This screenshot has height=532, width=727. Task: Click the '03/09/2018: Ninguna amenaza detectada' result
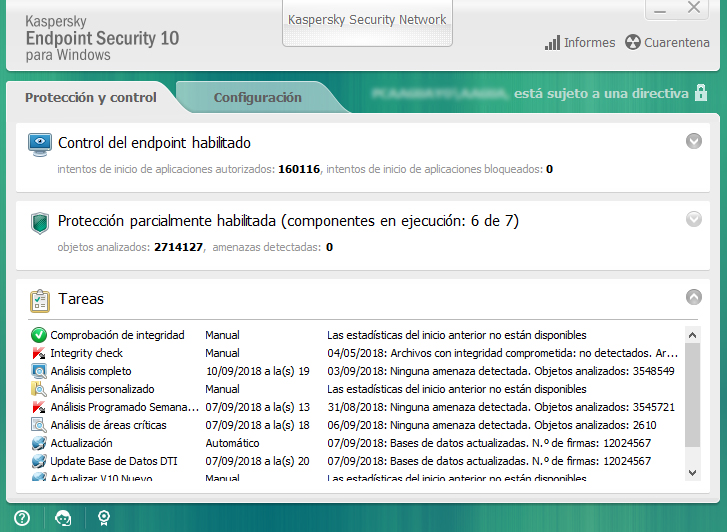(x=501, y=371)
